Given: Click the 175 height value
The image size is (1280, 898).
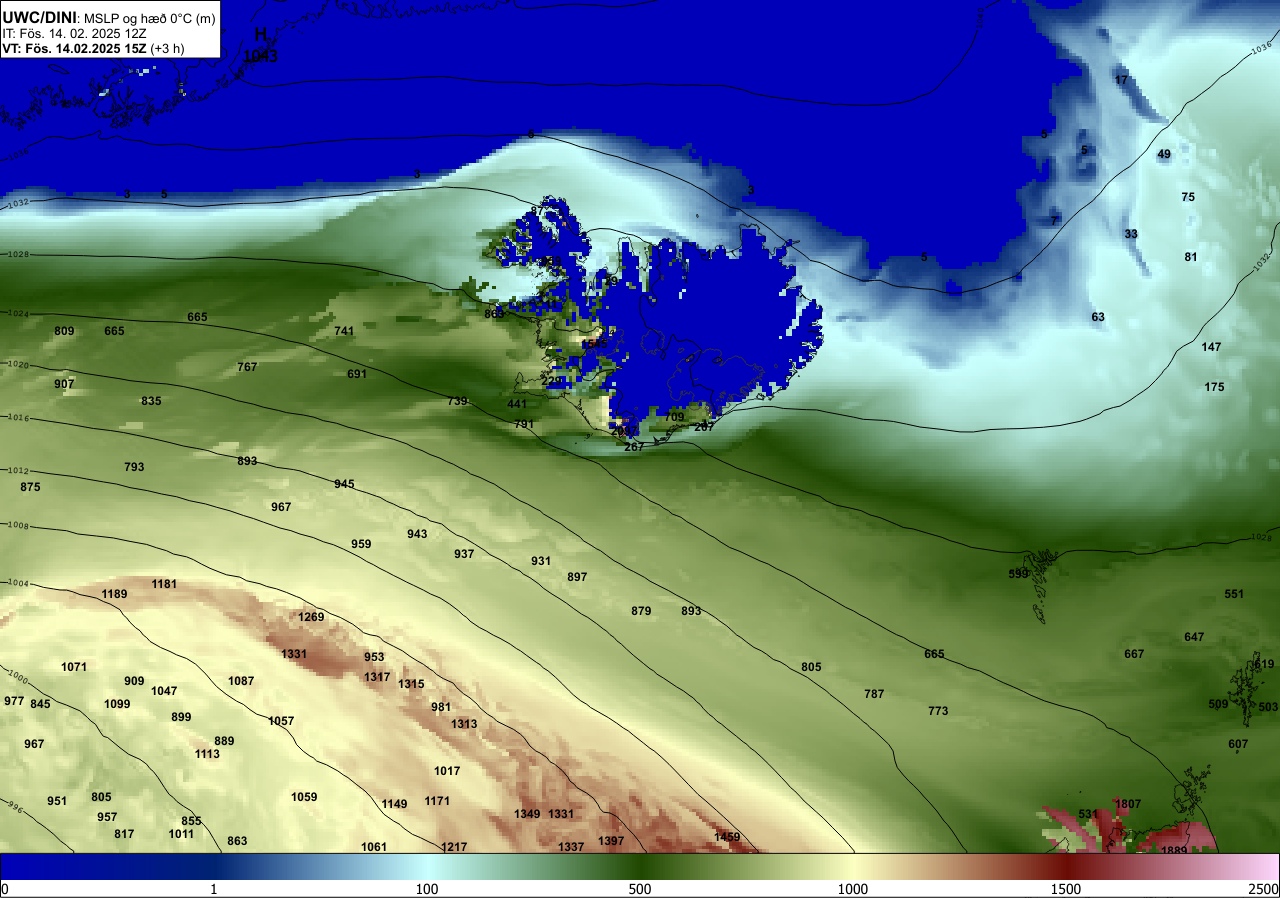Looking at the screenshot, I should pos(1214,387).
